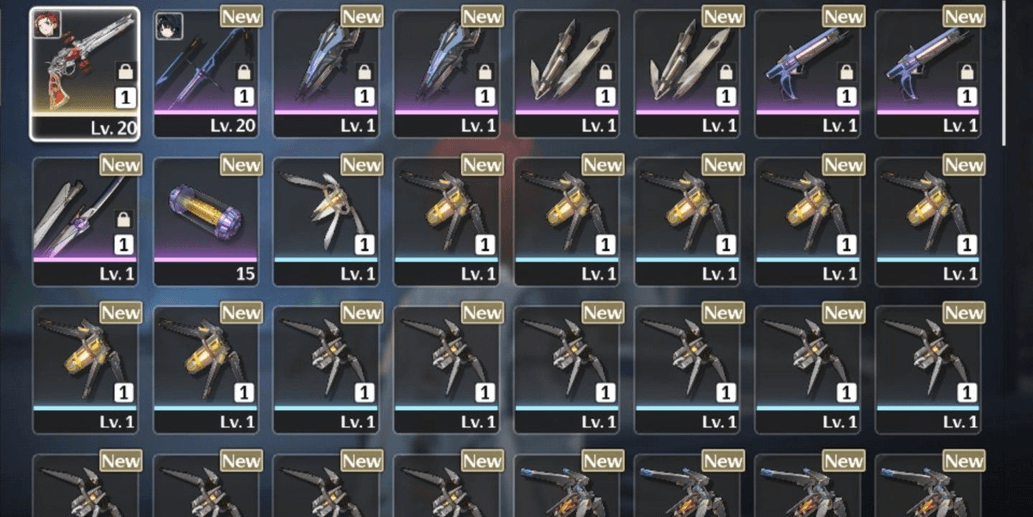Toggle the lock on the purple-hilted twin sword

pos(123,219)
